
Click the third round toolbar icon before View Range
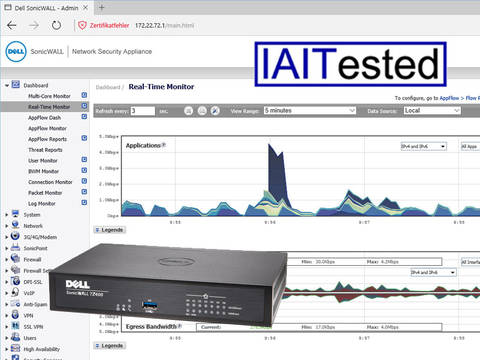pos(215,111)
